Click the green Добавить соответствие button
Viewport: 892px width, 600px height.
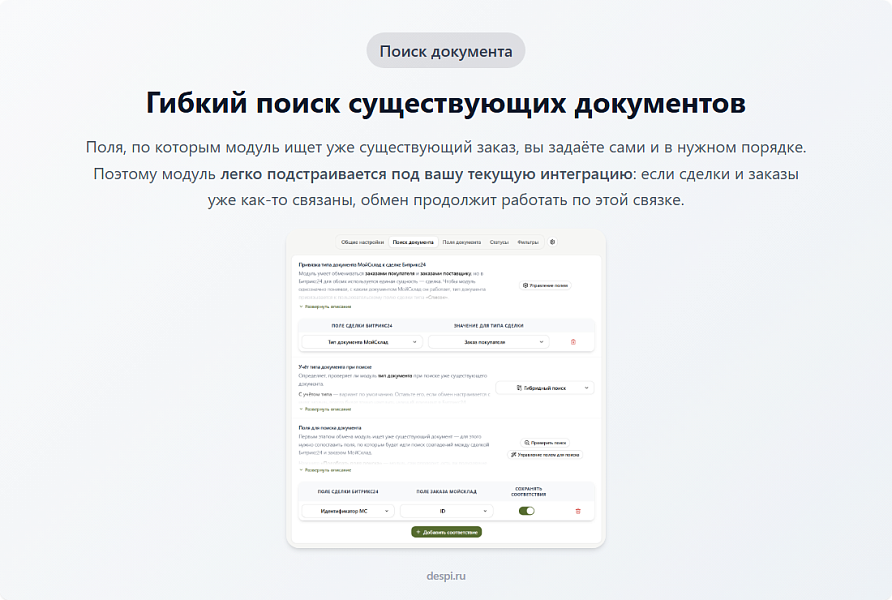coord(447,532)
